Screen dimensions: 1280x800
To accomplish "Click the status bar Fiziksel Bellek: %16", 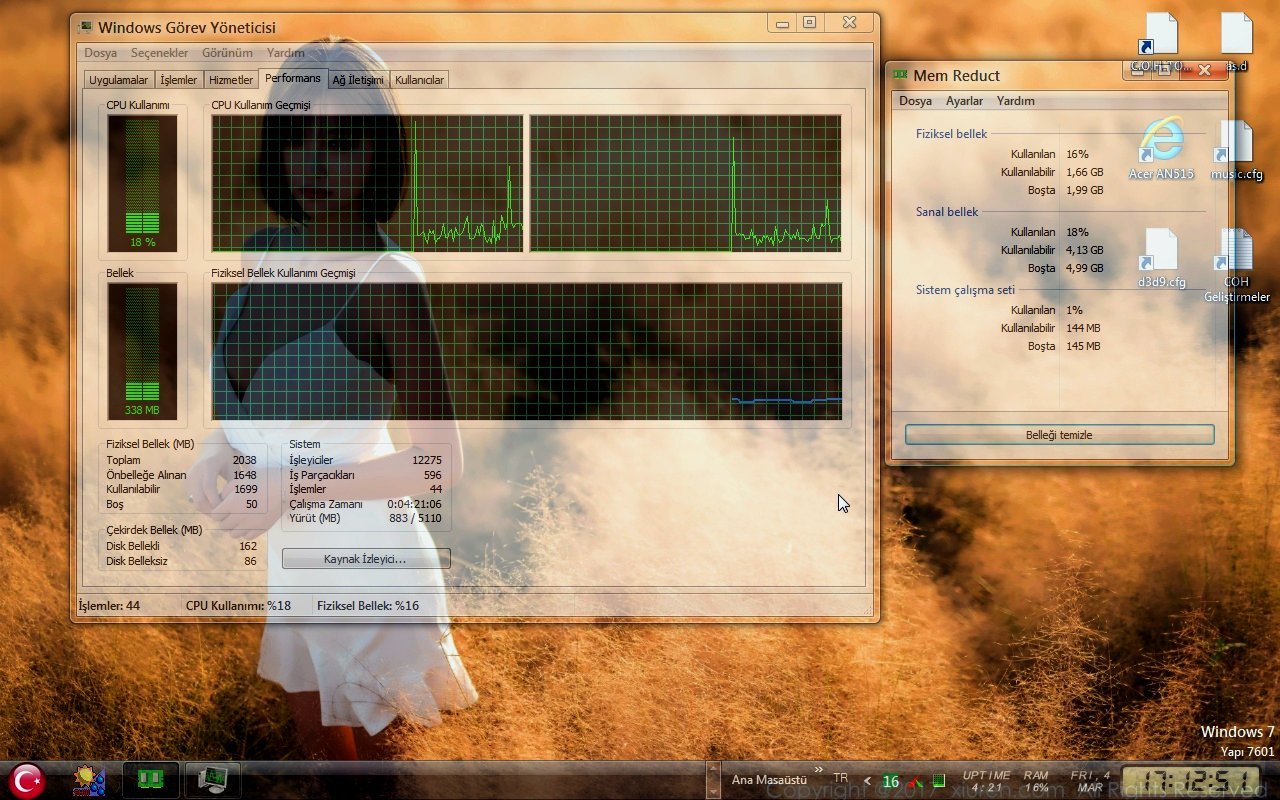I will pos(368,605).
